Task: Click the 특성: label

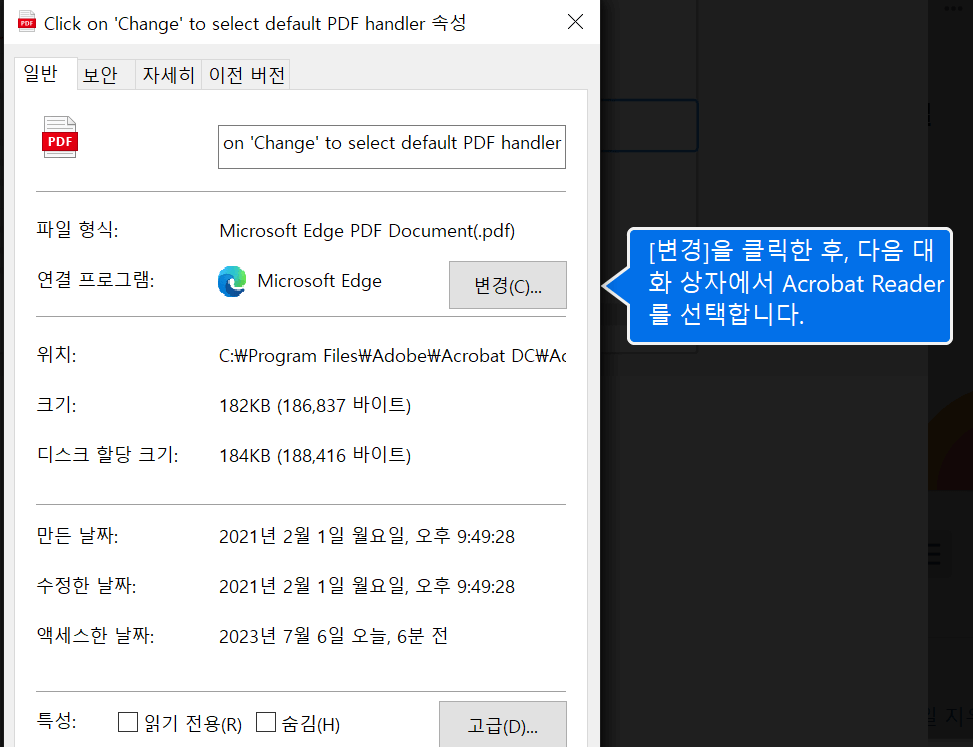Action: tap(56, 721)
